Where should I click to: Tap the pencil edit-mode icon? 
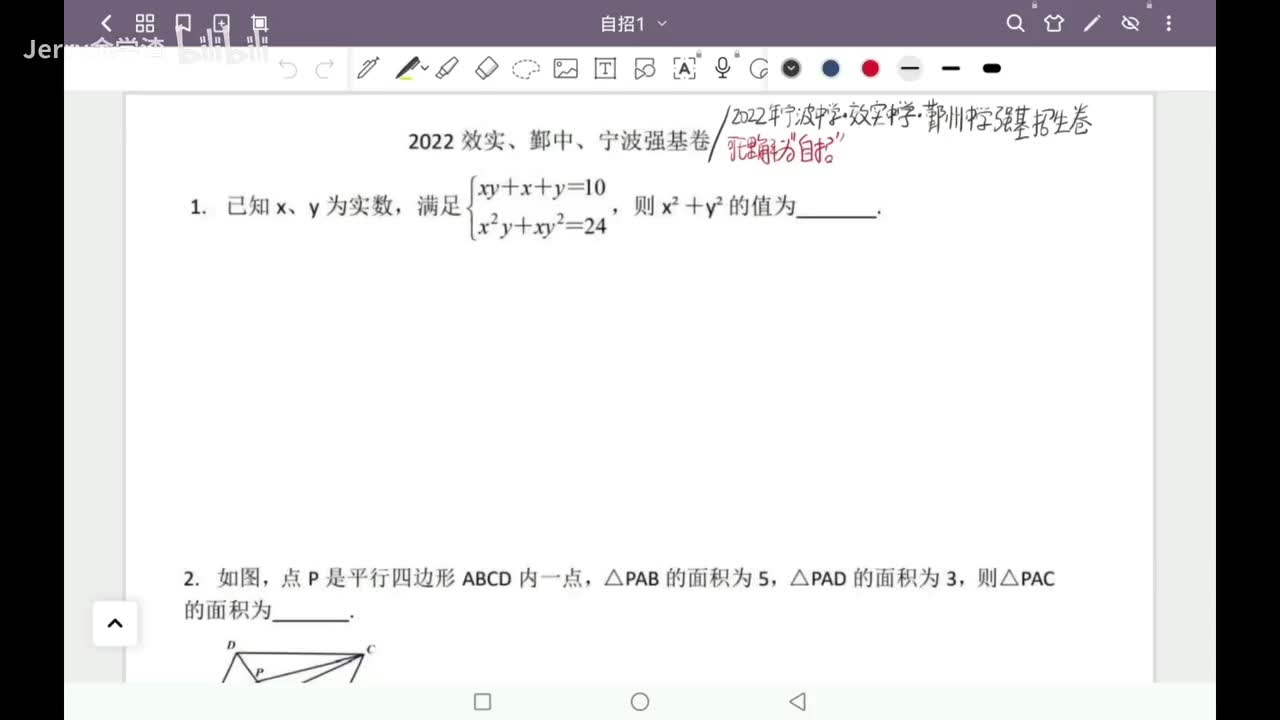(x=1092, y=24)
